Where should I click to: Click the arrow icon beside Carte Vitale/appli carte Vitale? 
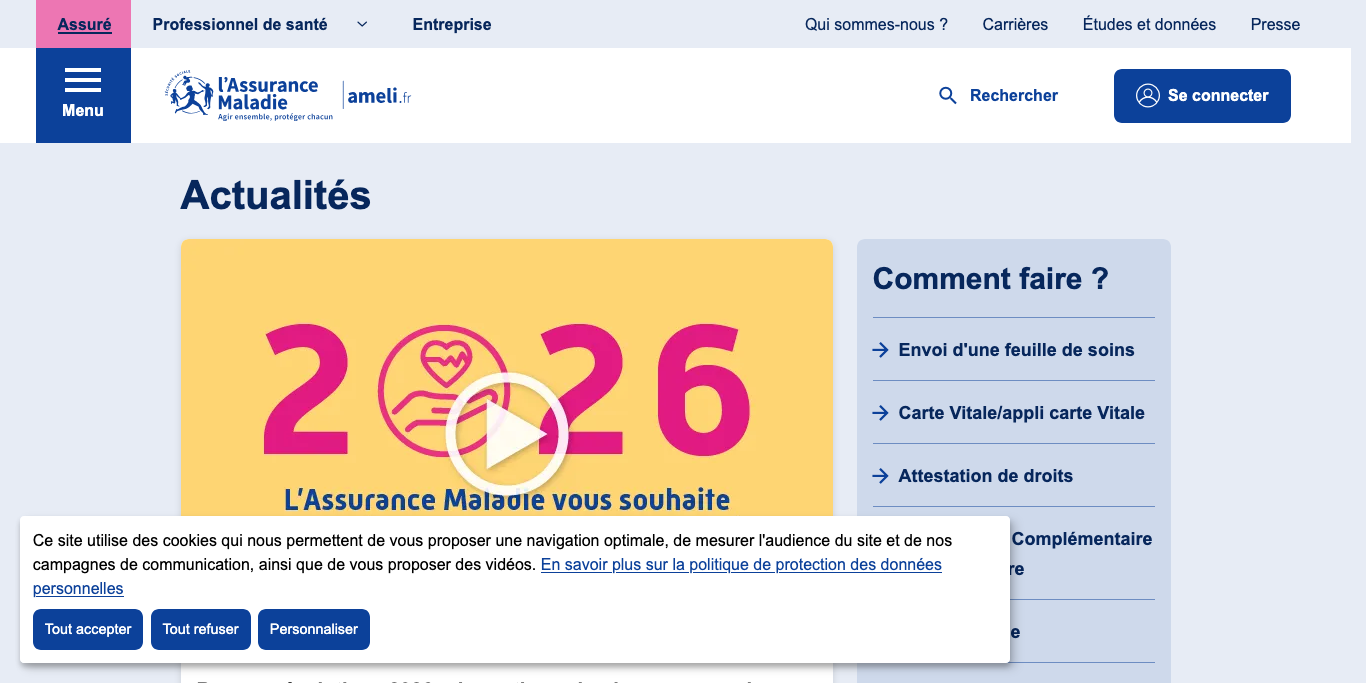coord(880,413)
